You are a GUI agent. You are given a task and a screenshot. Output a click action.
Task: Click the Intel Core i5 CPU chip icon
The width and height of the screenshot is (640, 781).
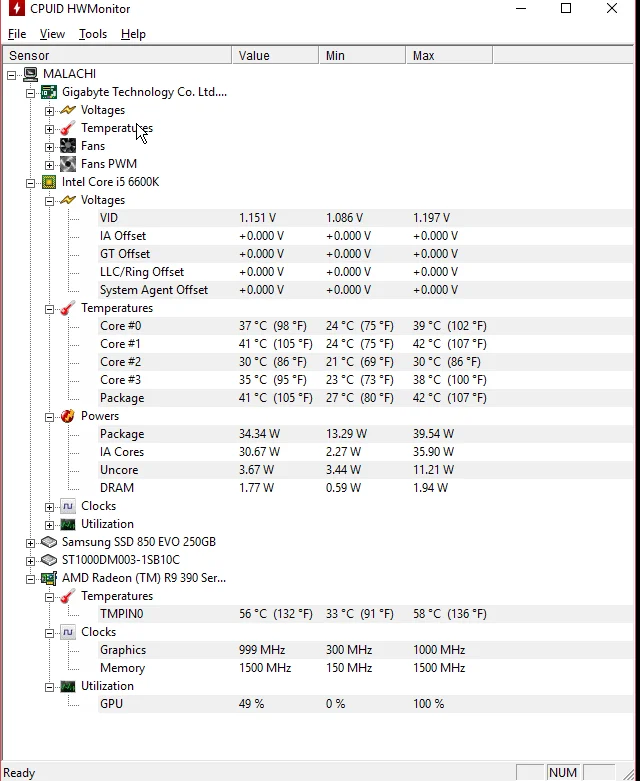pos(49,182)
